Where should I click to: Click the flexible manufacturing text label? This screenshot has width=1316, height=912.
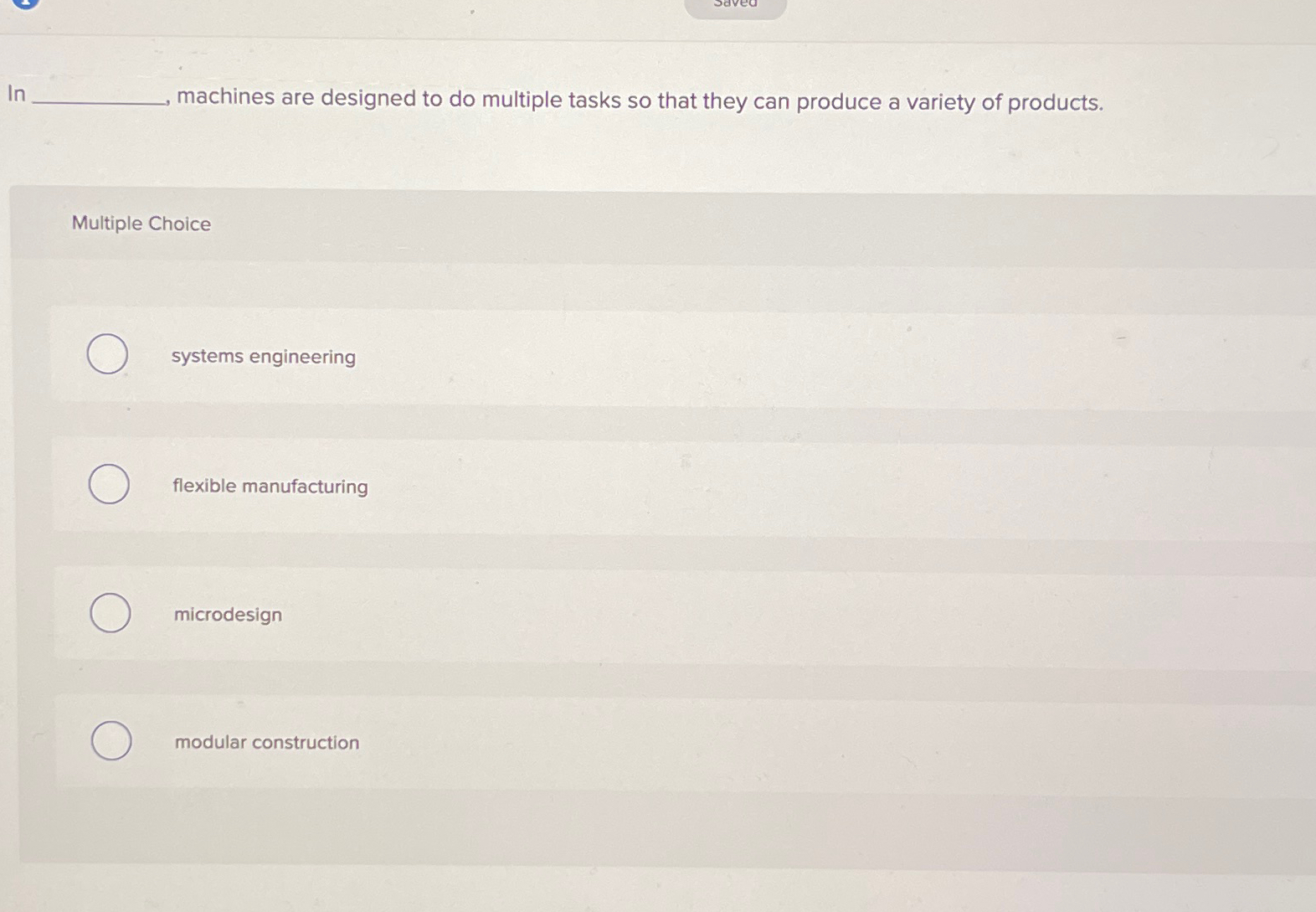(270, 486)
